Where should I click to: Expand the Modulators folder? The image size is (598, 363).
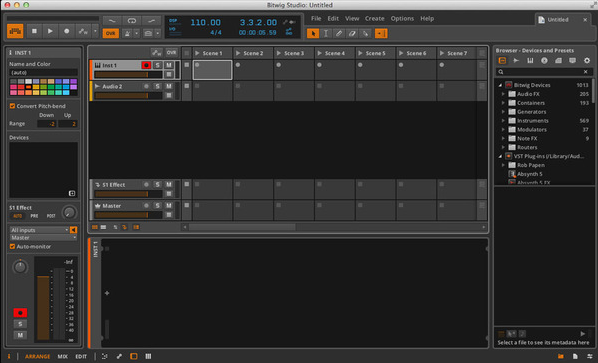point(503,130)
